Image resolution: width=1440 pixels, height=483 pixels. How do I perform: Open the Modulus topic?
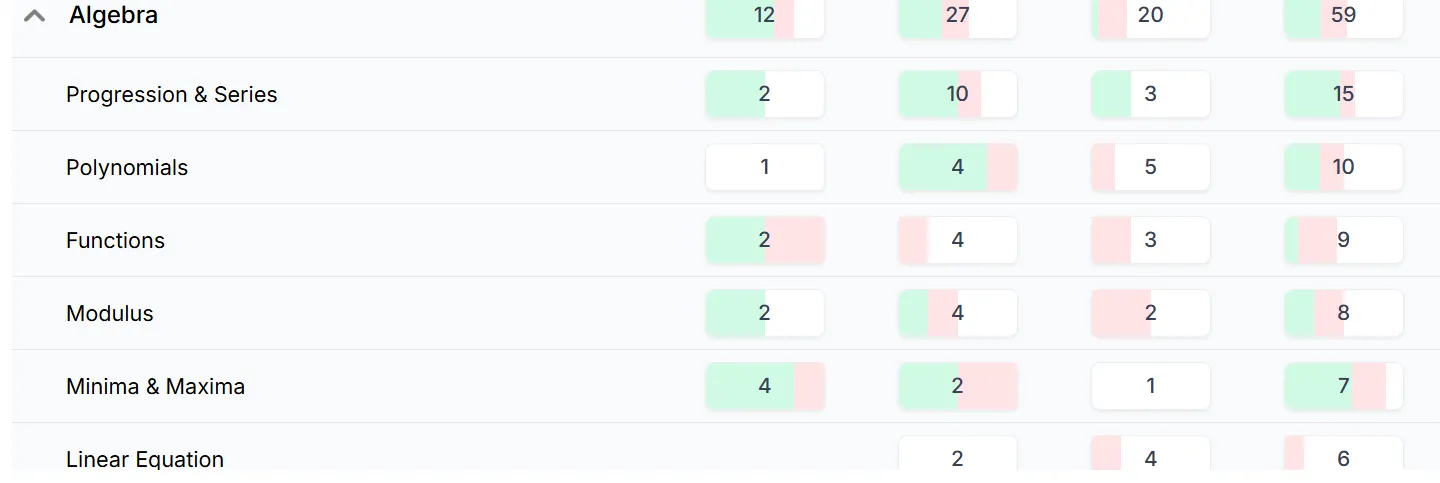coord(110,313)
